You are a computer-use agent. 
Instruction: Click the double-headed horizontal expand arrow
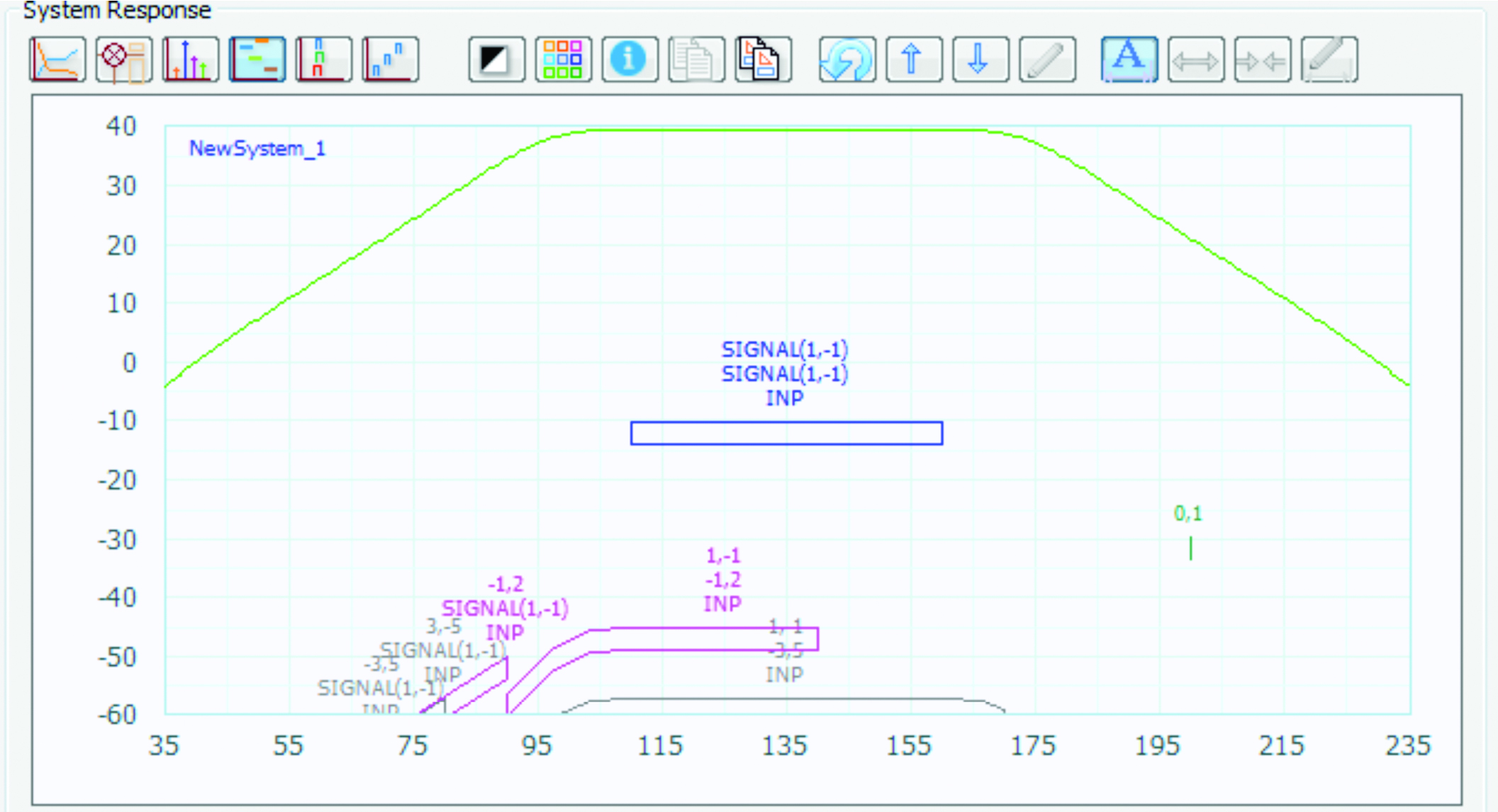click(1195, 60)
